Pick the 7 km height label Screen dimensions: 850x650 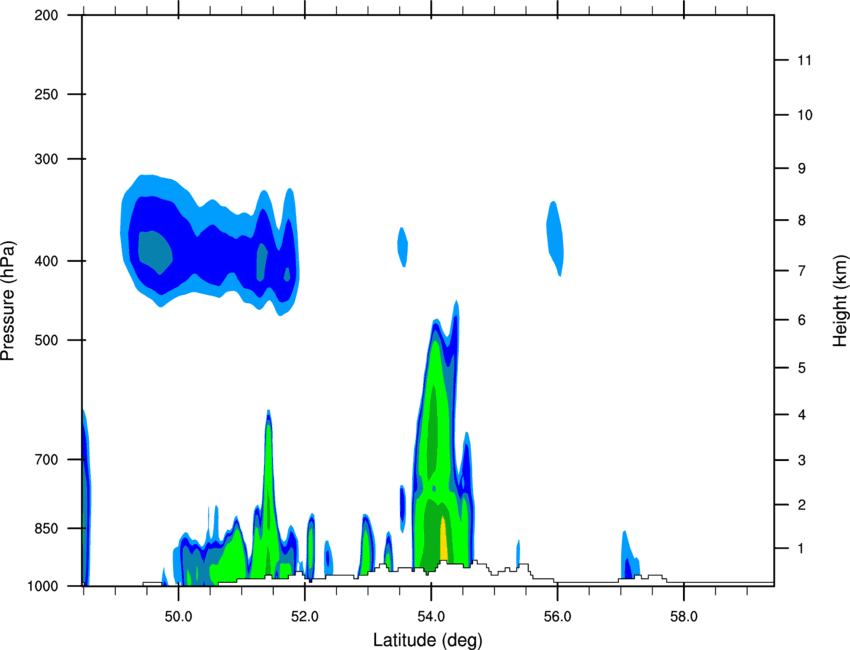pyautogui.click(x=802, y=271)
